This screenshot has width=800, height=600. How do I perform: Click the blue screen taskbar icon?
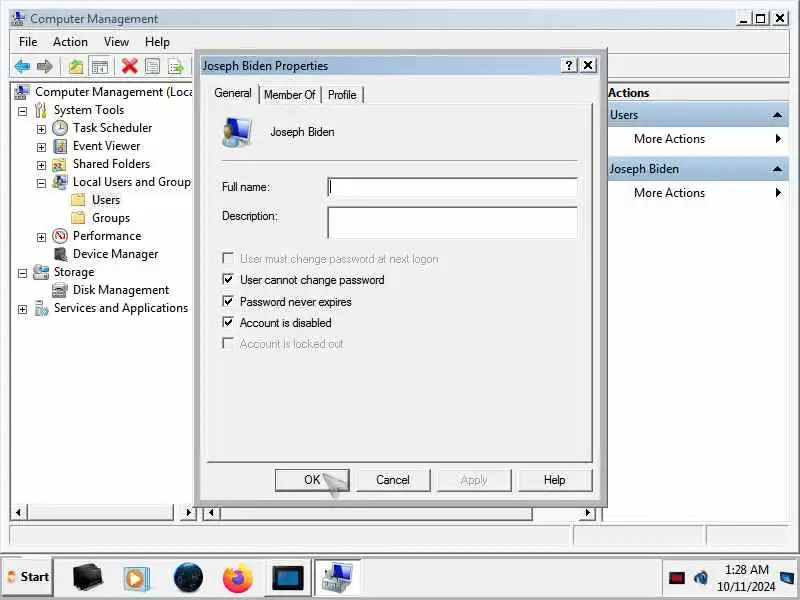(288, 579)
